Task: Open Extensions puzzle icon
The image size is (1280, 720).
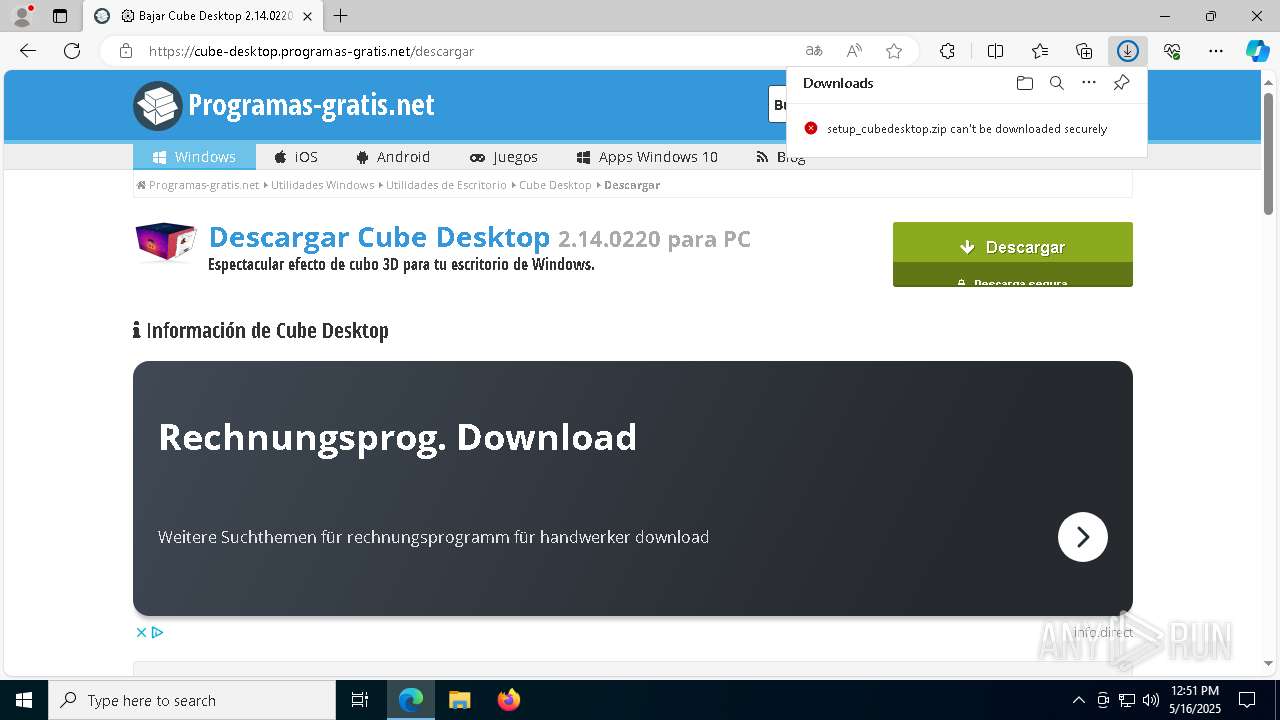Action: (x=947, y=51)
